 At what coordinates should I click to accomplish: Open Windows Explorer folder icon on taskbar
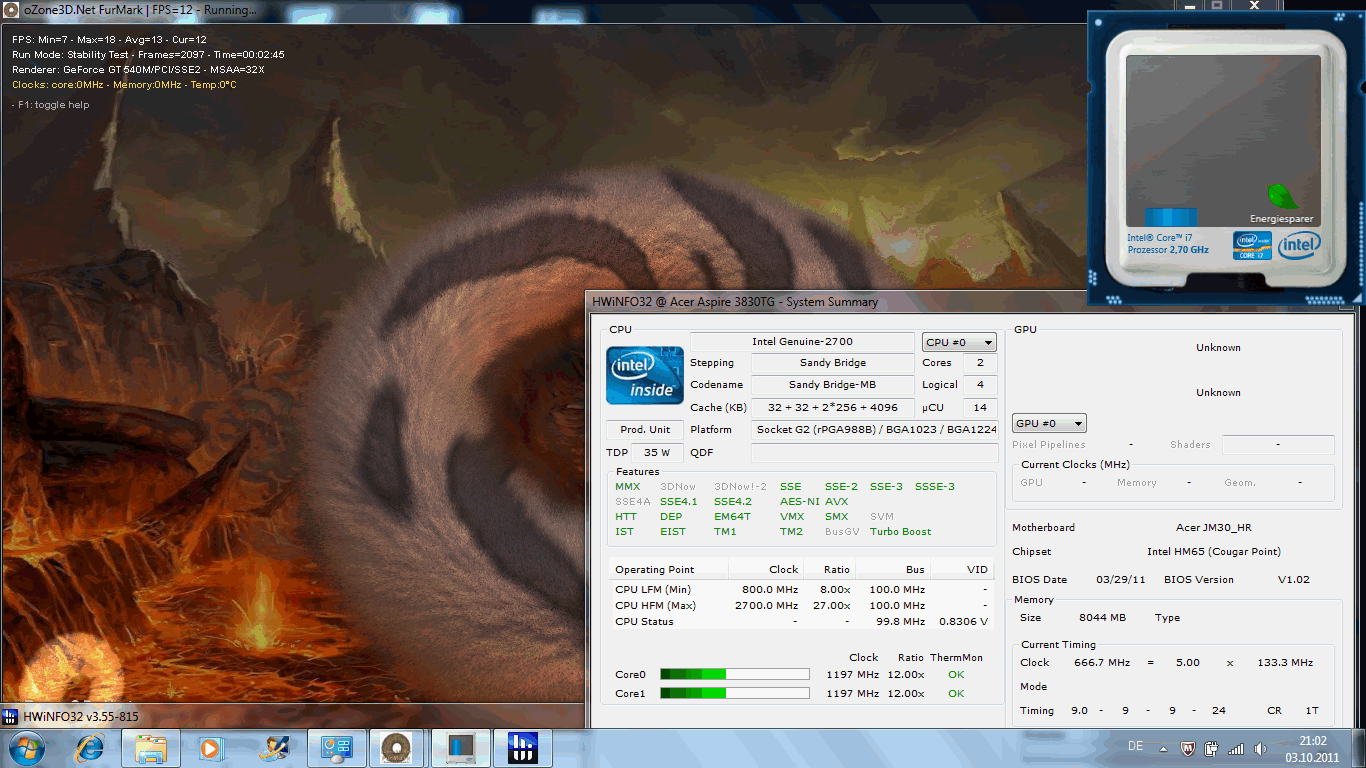[151, 747]
